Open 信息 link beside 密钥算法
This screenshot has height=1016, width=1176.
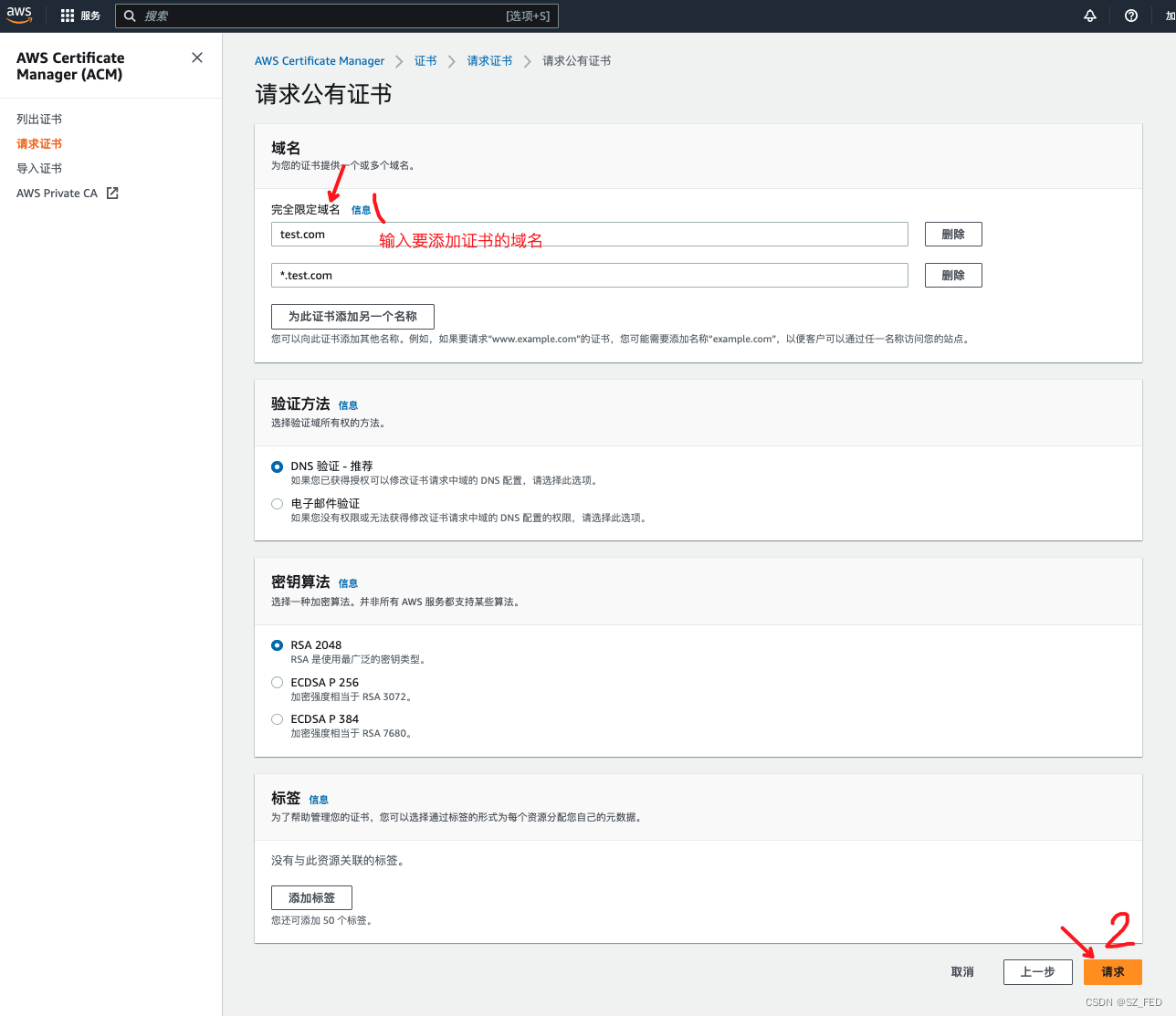click(x=348, y=583)
